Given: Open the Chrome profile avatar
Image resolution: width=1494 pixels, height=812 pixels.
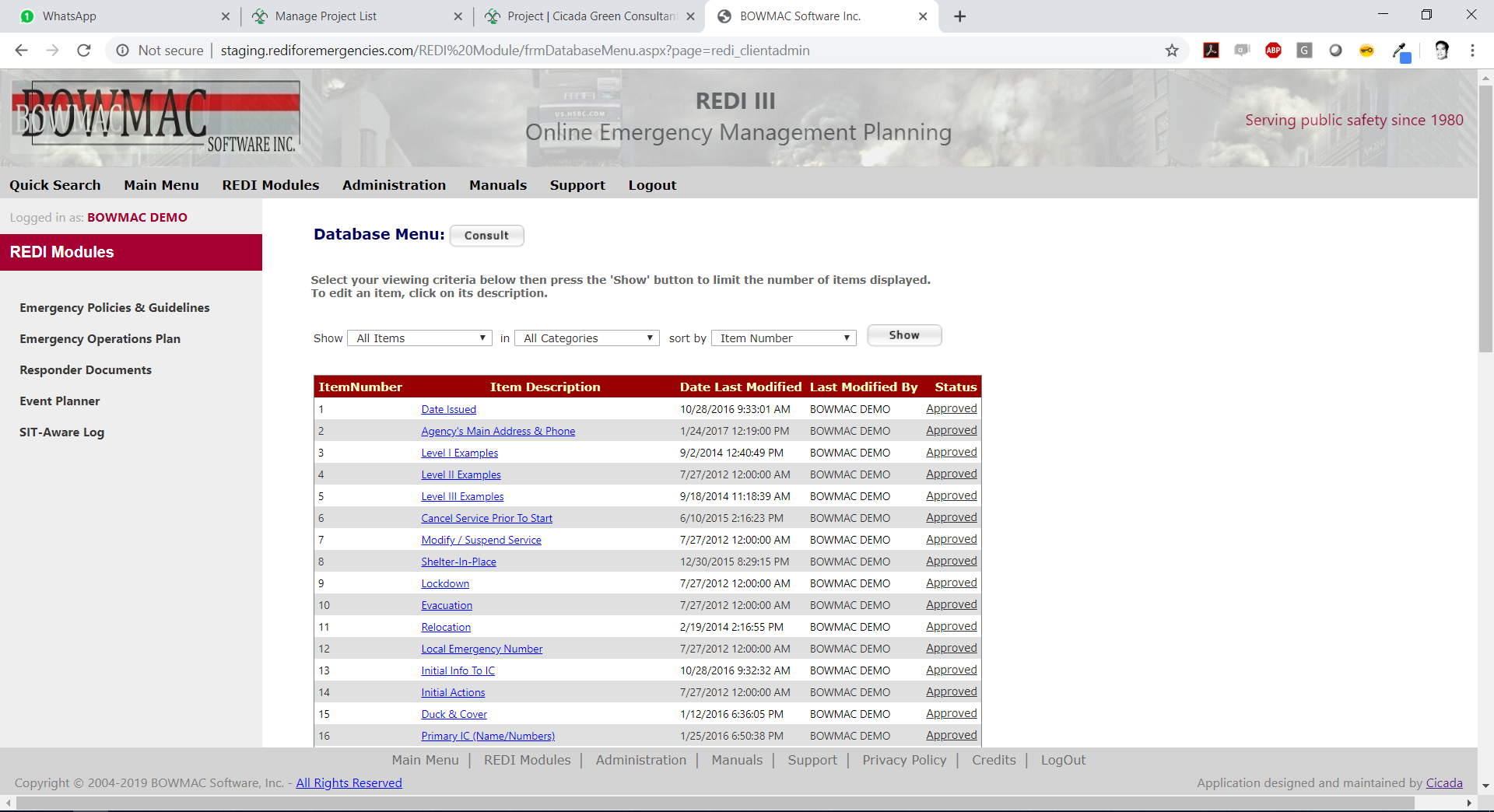Looking at the screenshot, I should [1441, 51].
